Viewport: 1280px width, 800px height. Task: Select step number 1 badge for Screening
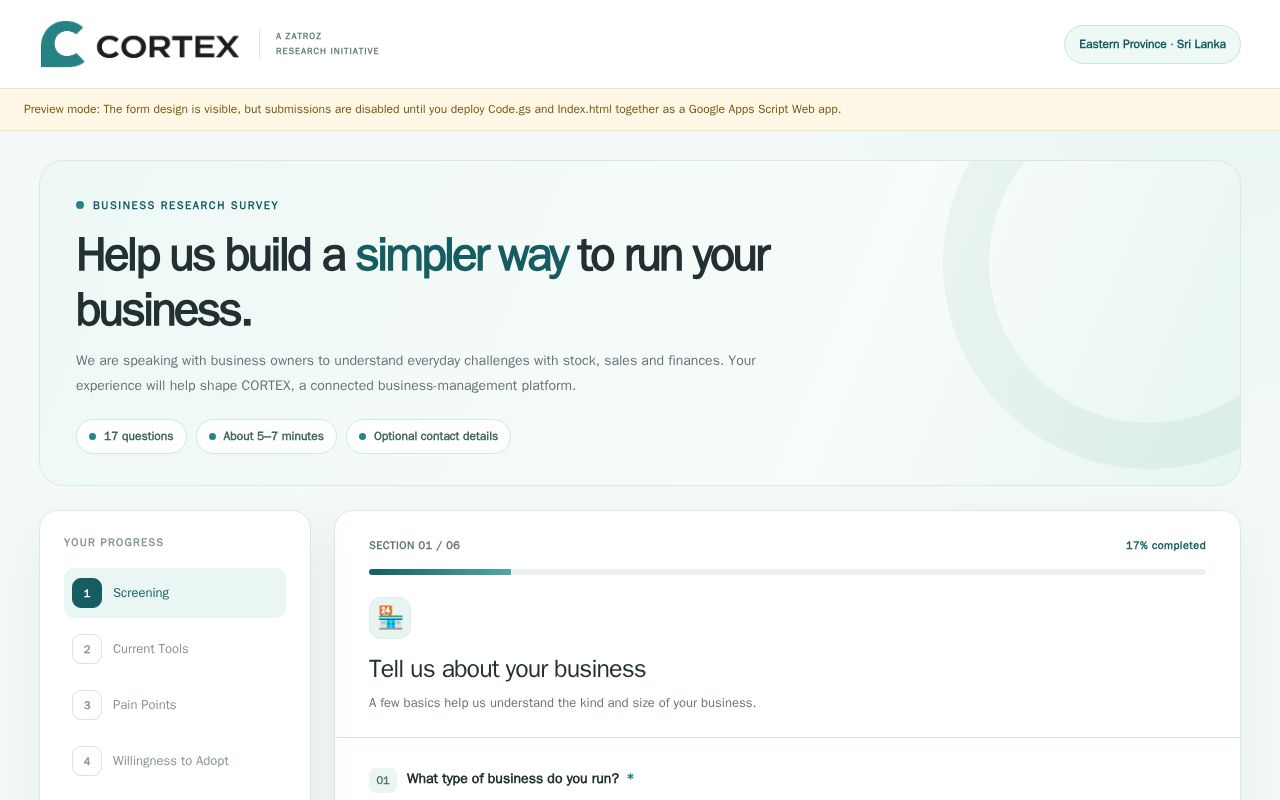pyautogui.click(x=87, y=593)
